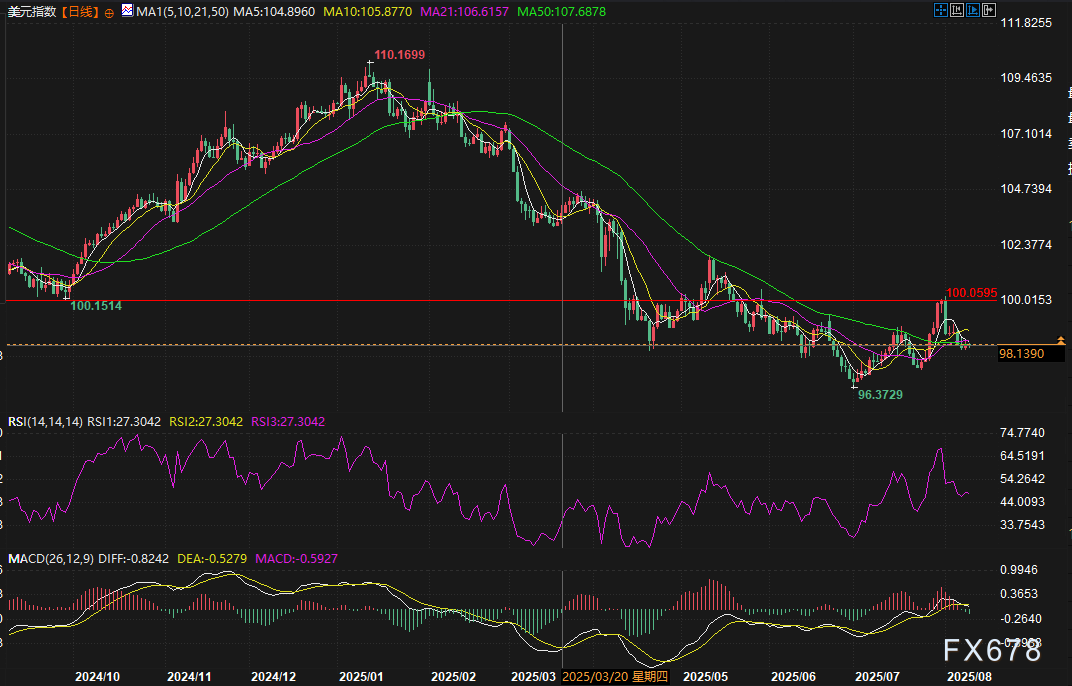Select the 日线 period label
The image size is (1072, 686).
pyautogui.click(x=79, y=12)
